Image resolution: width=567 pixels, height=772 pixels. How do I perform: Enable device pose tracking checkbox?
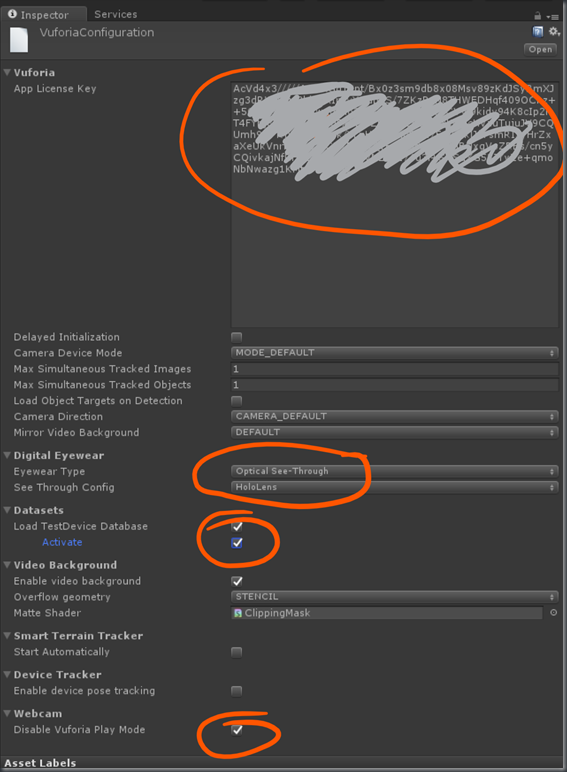237,691
